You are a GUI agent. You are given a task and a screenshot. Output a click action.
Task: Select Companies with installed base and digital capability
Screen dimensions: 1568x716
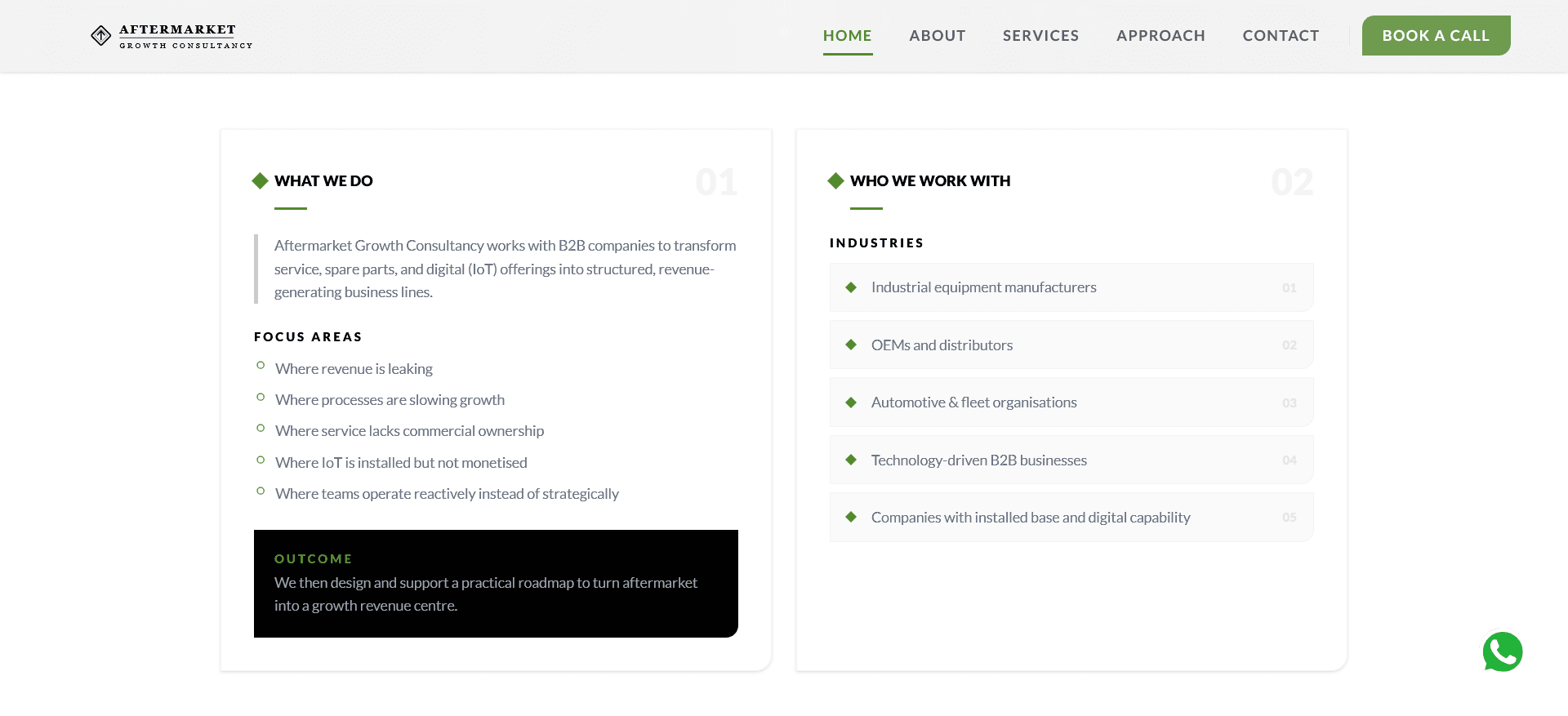pos(1071,517)
